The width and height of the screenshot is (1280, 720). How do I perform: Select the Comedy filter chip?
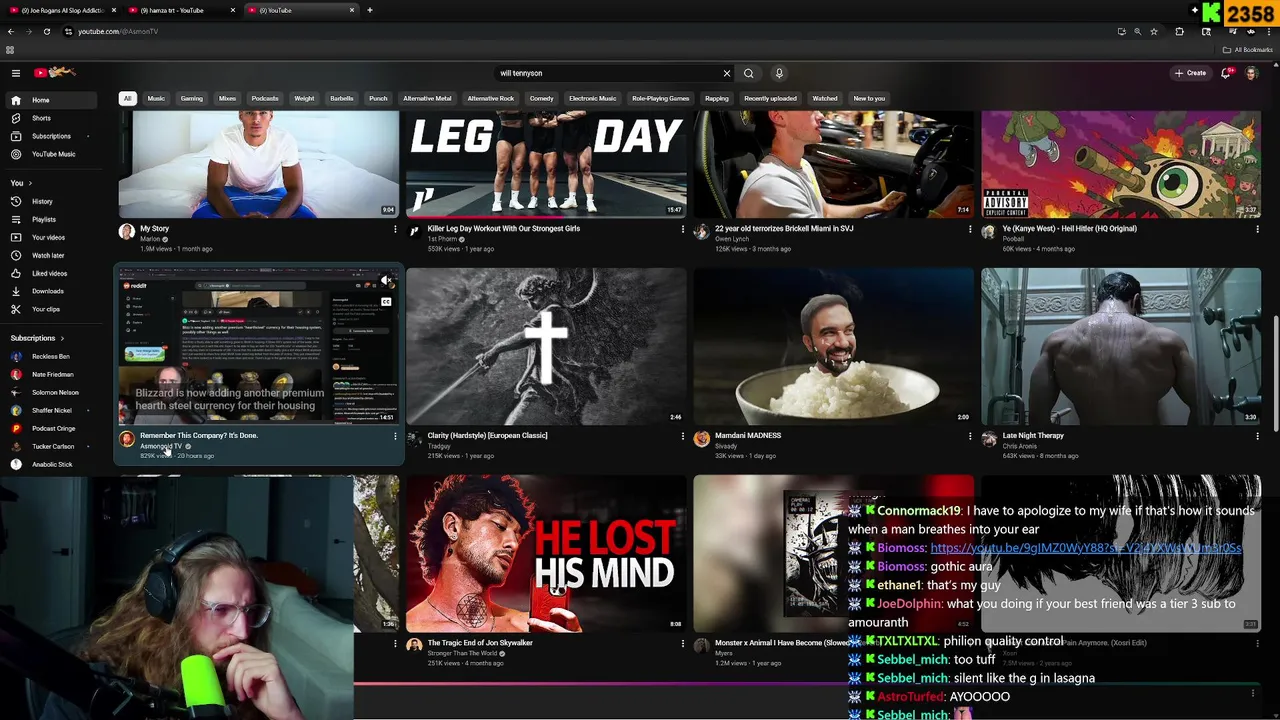(542, 98)
